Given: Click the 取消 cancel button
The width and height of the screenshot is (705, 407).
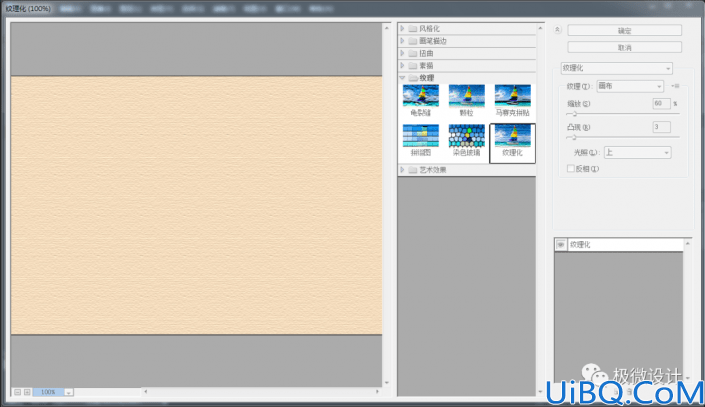Looking at the screenshot, I should (x=625, y=47).
